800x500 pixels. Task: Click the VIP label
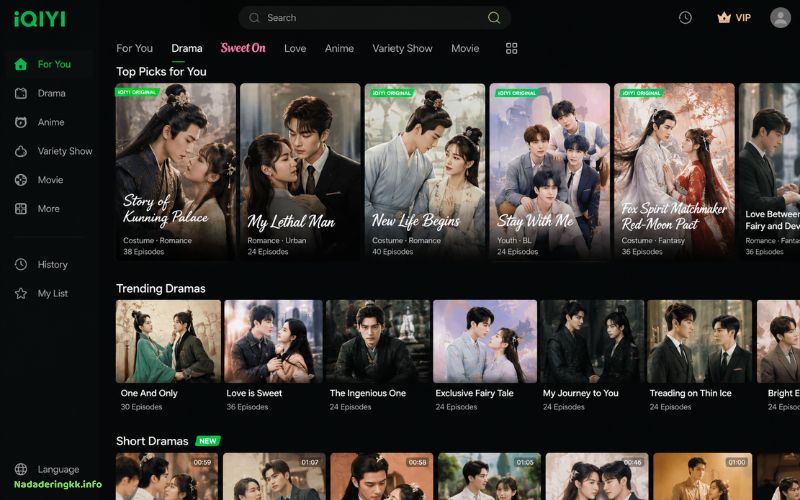pyautogui.click(x=743, y=18)
